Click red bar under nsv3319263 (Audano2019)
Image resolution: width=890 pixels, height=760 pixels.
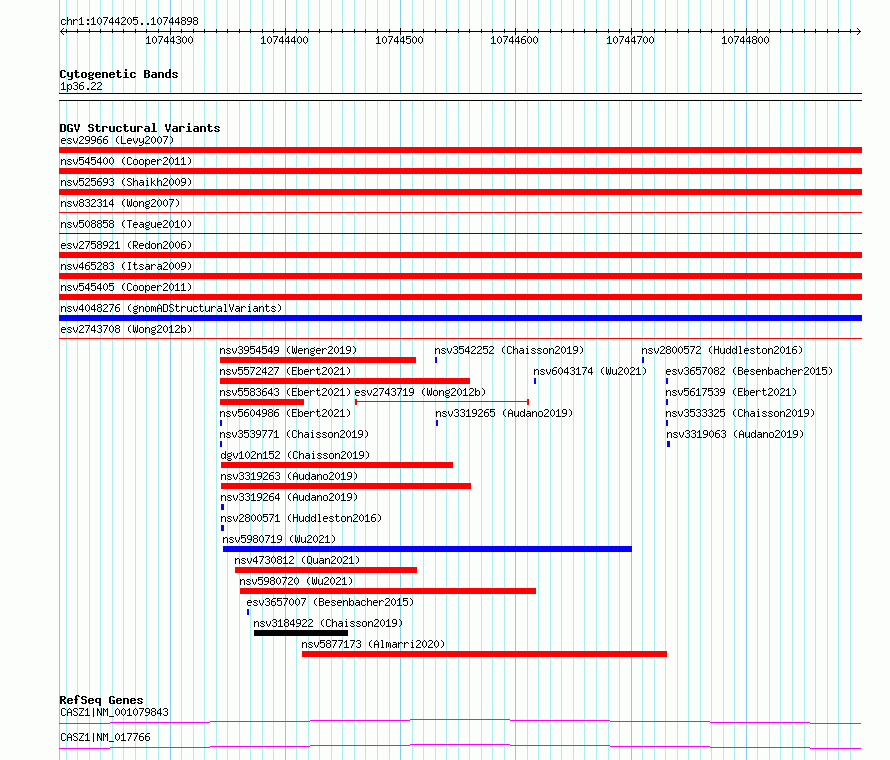(346, 486)
